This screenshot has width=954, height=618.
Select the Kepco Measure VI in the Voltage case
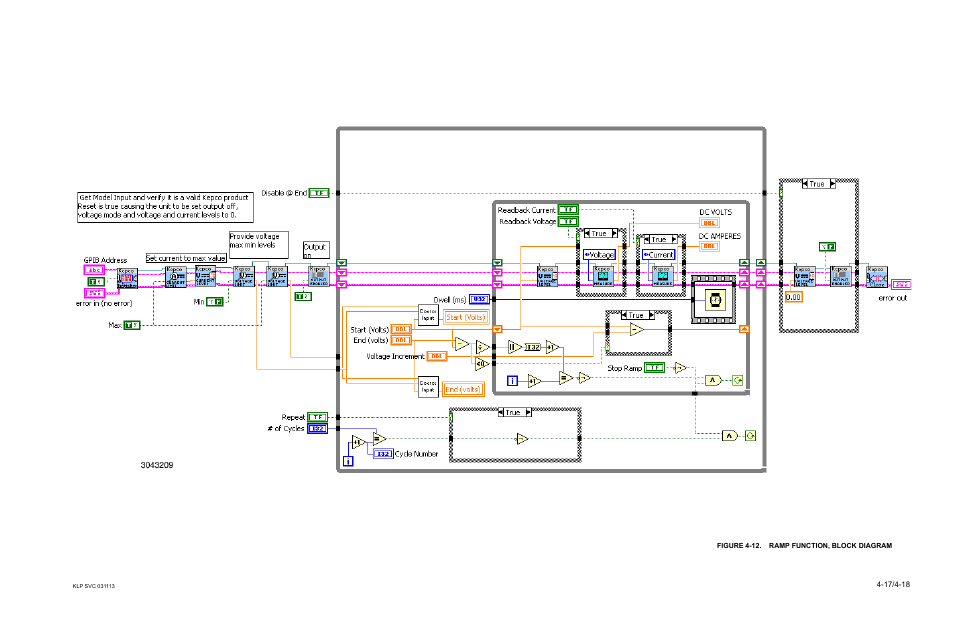point(602,277)
